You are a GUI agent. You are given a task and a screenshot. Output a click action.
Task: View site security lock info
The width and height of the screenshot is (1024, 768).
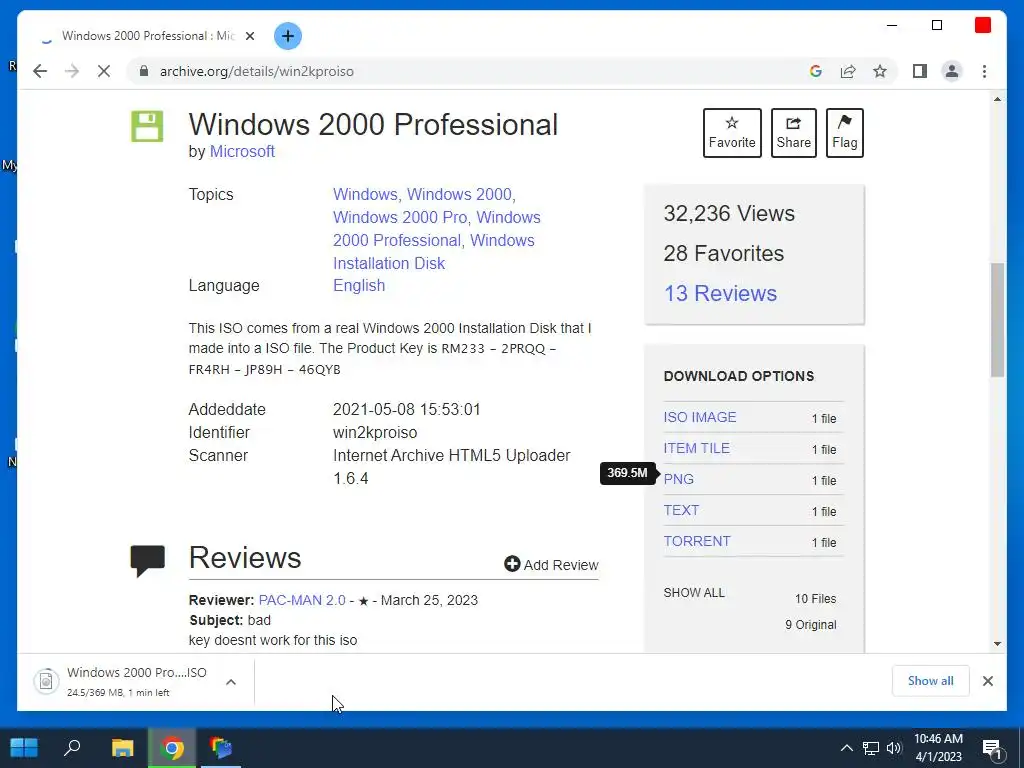pyautogui.click(x=143, y=71)
